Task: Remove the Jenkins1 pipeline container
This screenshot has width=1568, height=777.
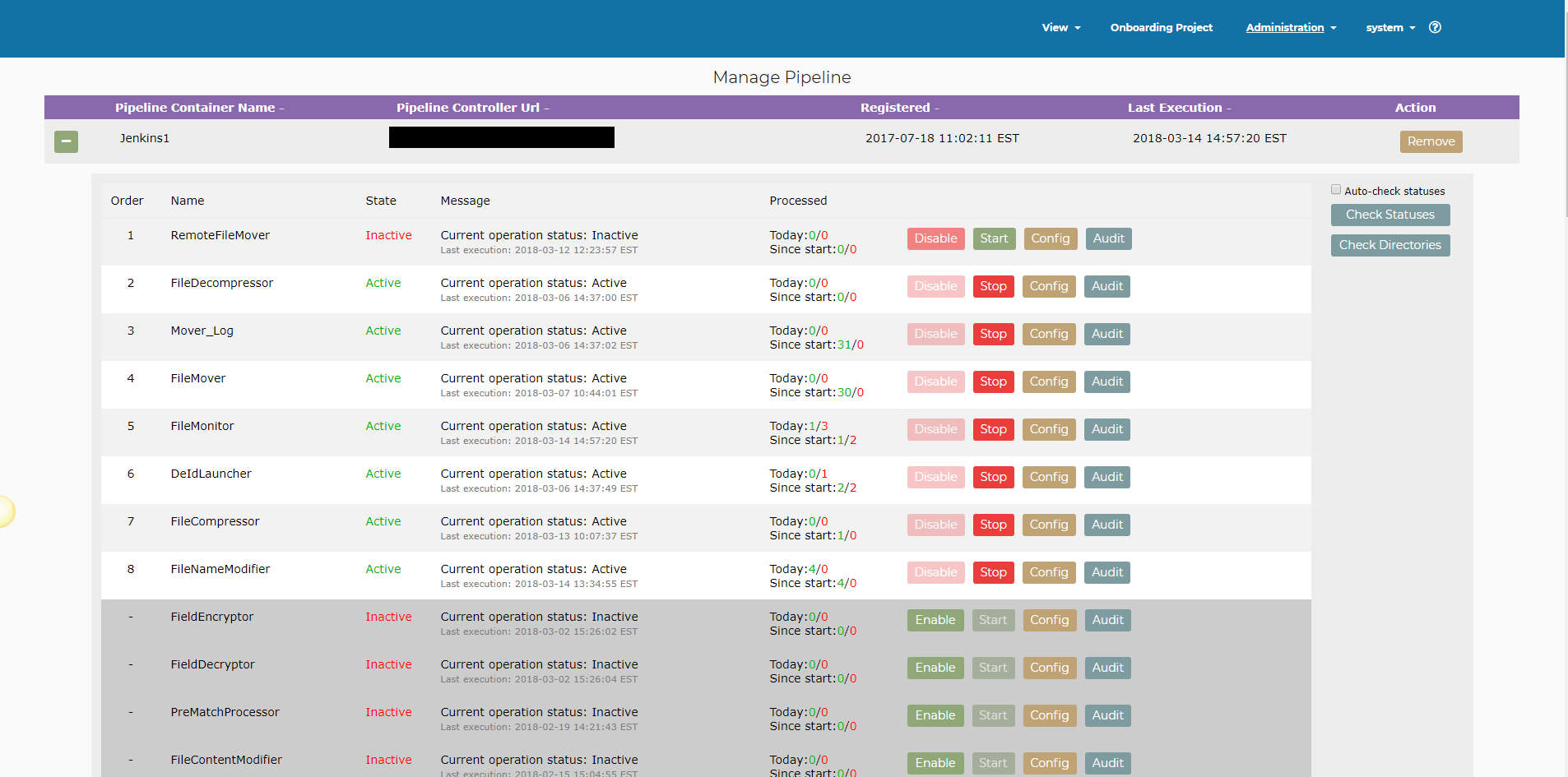Action: coord(1431,141)
